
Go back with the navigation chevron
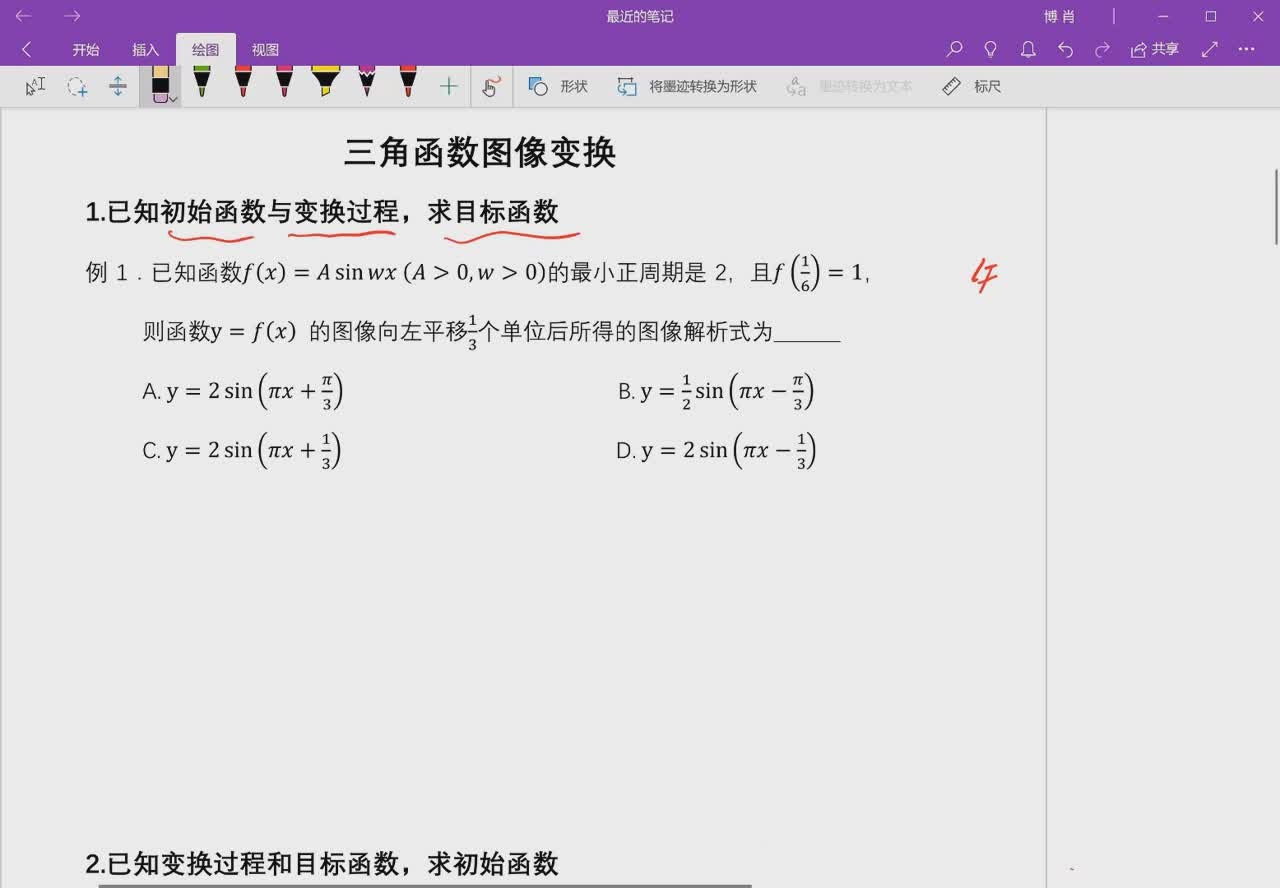[27, 50]
